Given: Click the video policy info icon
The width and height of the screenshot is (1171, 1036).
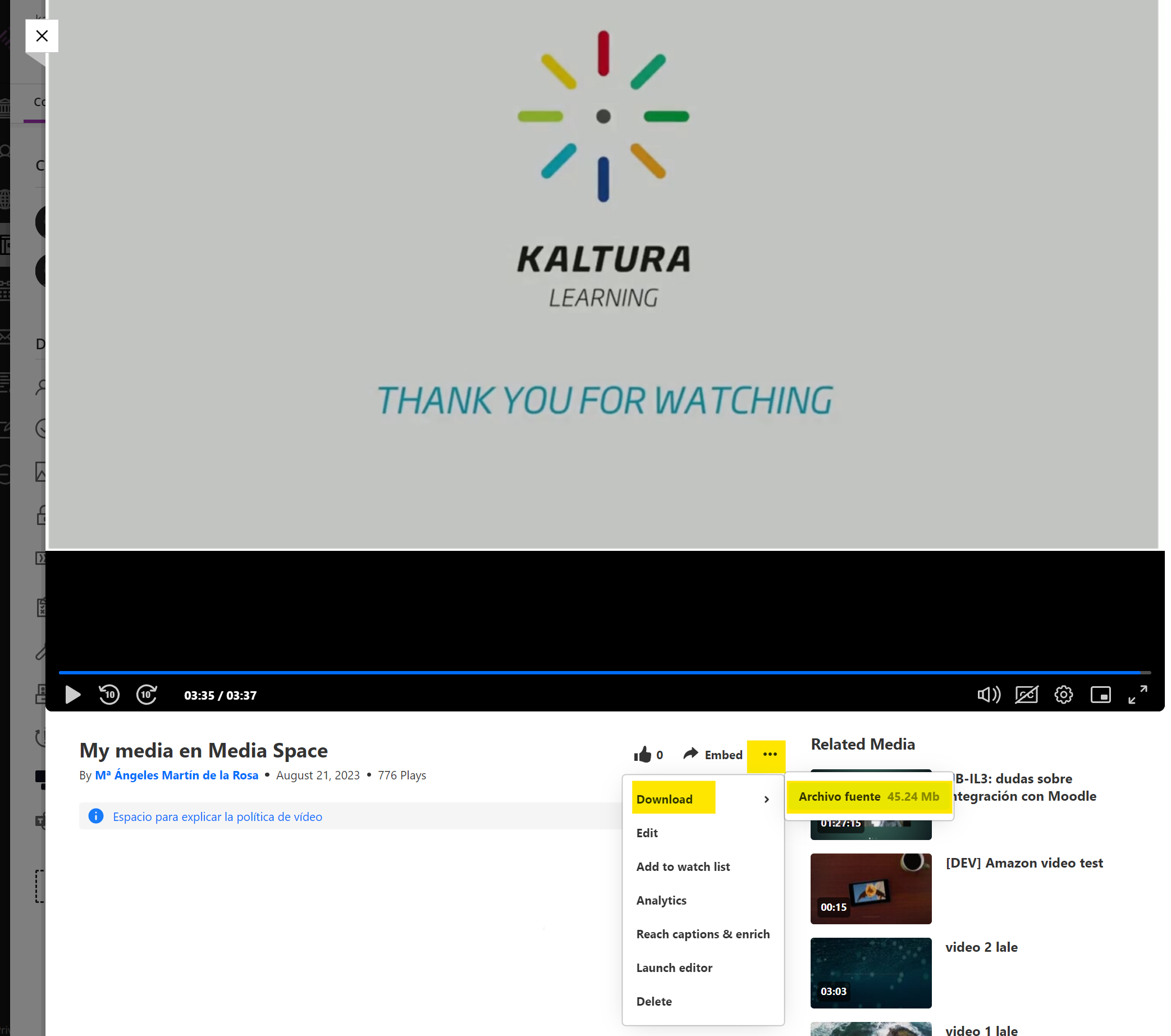Looking at the screenshot, I should pyautogui.click(x=95, y=816).
